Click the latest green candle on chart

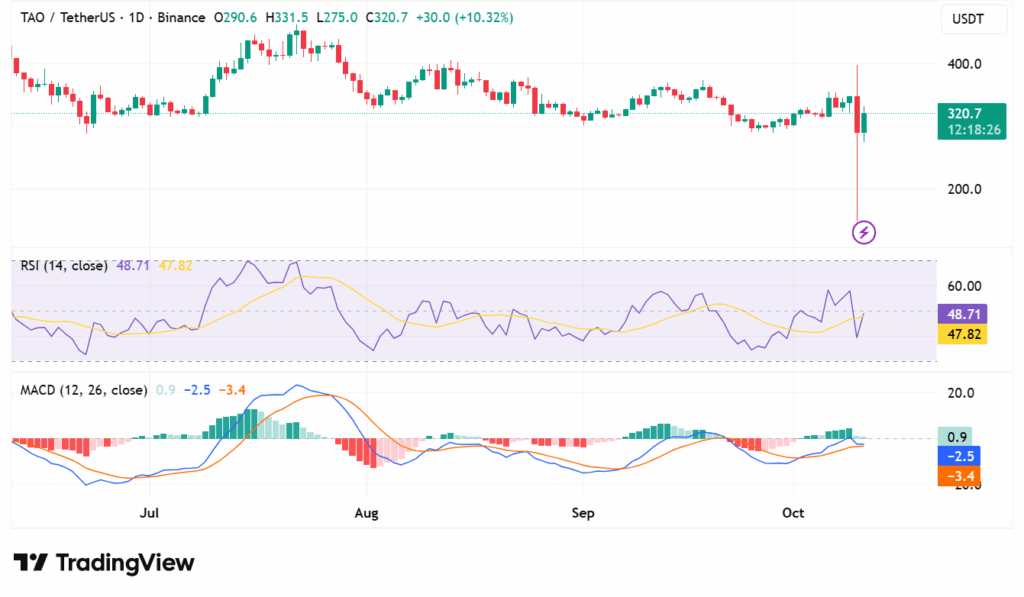coord(865,122)
